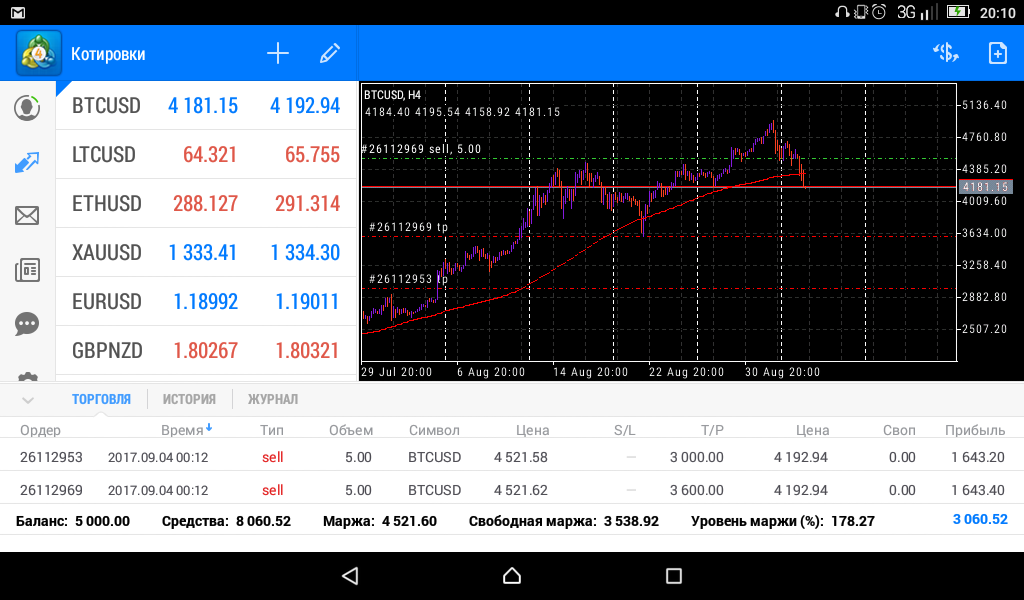
Task: Select the #26112969 sell order line label
Action: (x=423, y=149)
